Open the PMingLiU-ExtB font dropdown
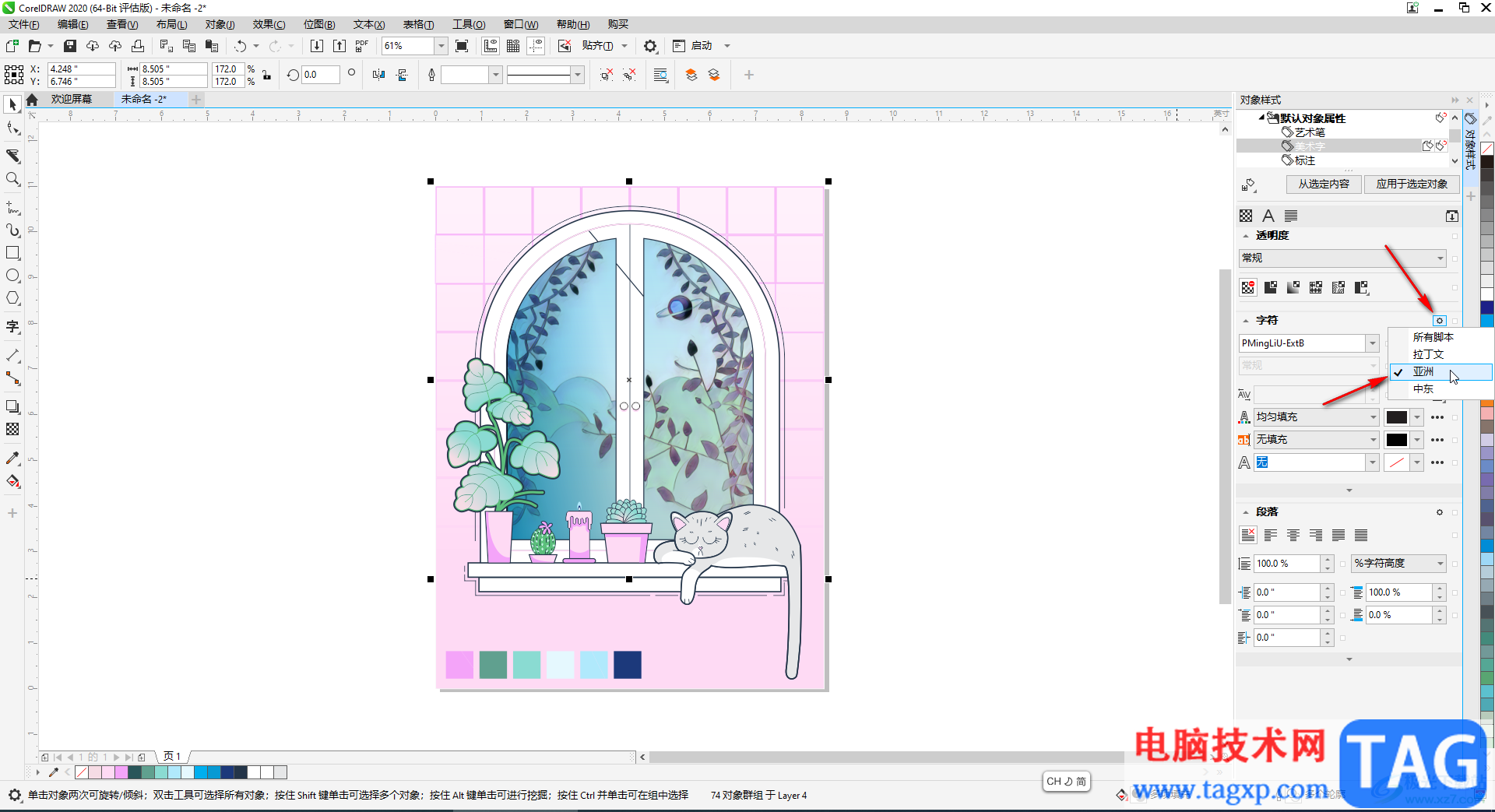1495x812 pixels. pyautogui.click(x=1372, y=343)
